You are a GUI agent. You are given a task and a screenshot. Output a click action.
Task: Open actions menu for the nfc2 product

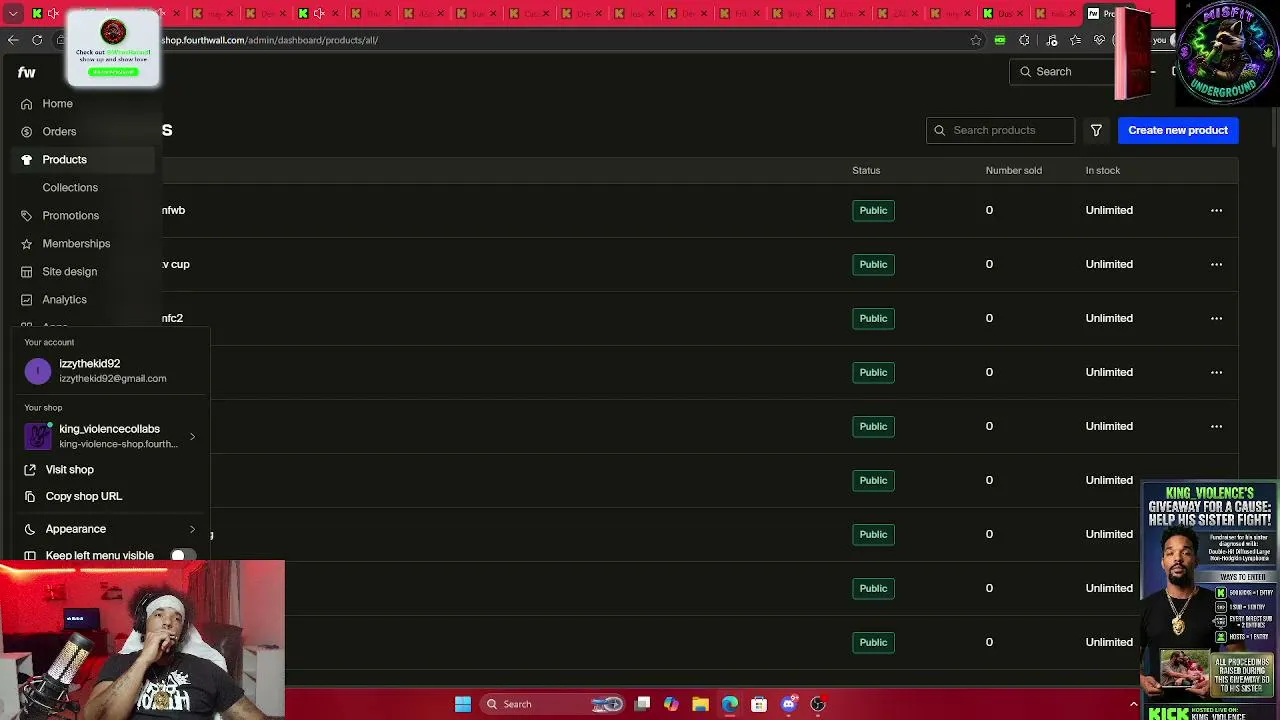(x=1216, y=318)
